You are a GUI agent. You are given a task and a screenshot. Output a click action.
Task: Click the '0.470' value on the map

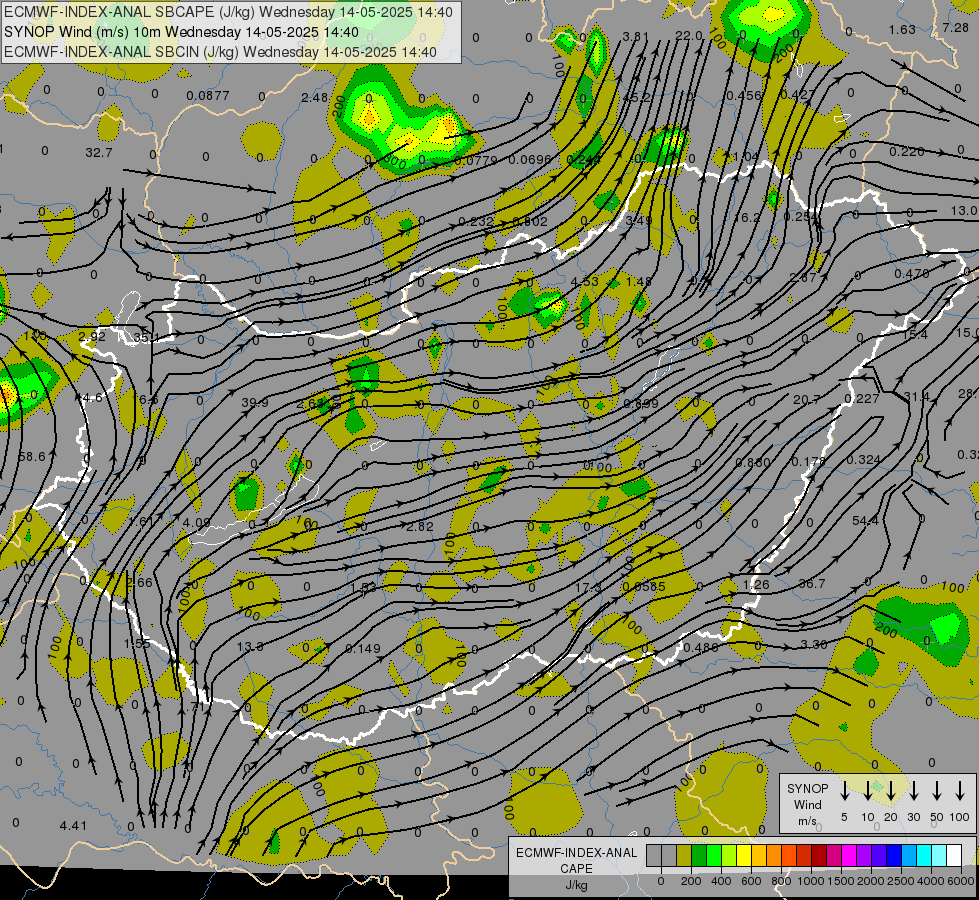tap(912, 274)
